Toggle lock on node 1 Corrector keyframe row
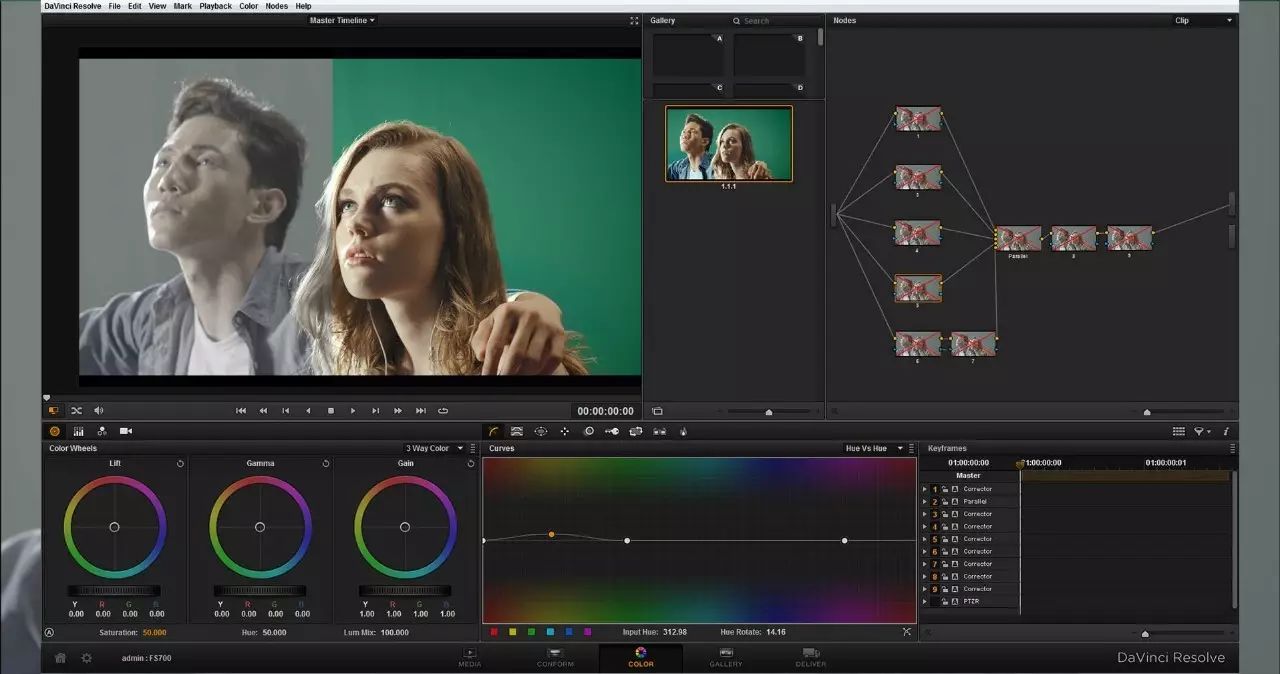This screenshot has height=674, width=1280. pyautogui.click(x=945, y=489)
